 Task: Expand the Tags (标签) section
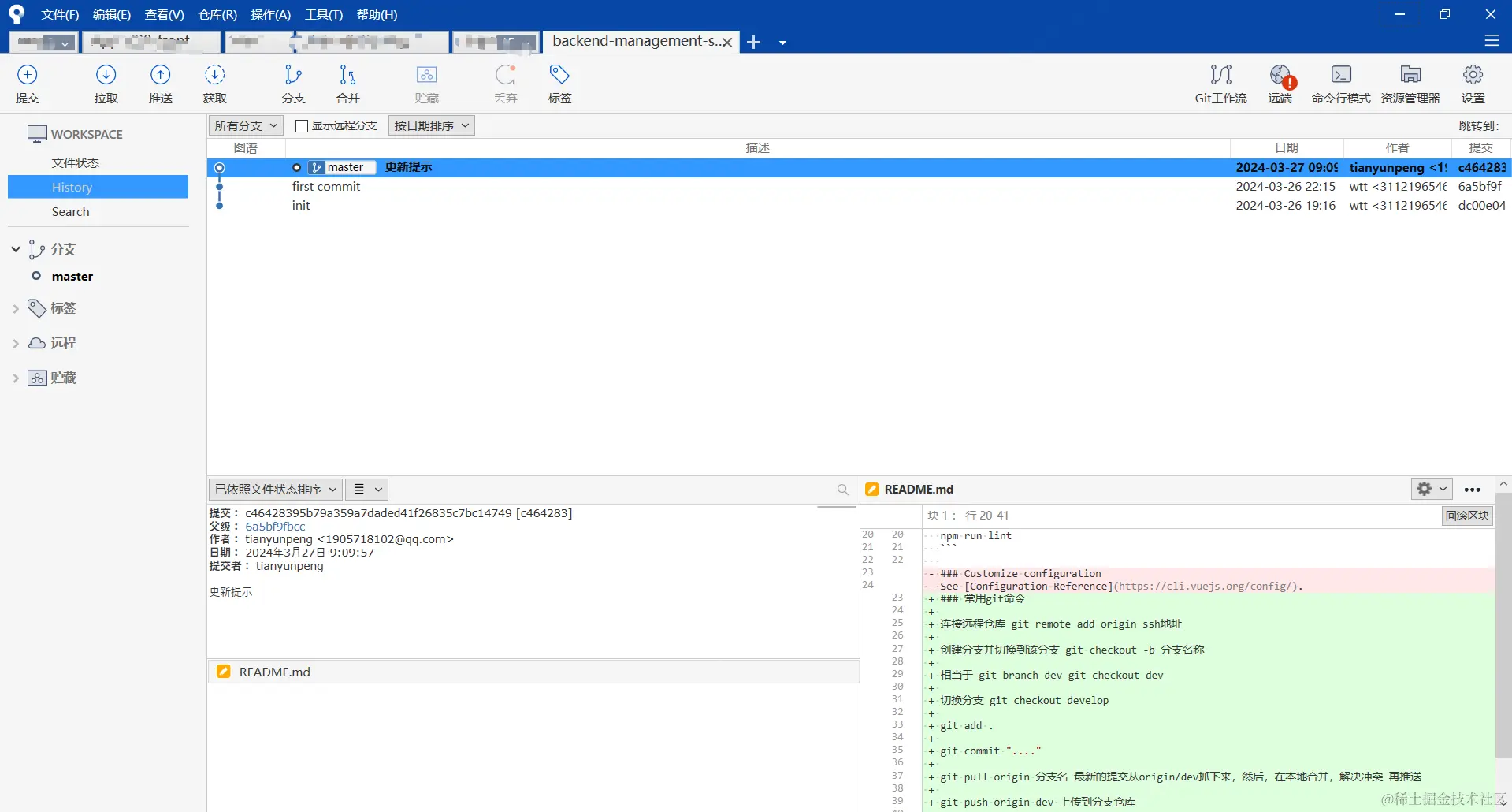[x=16, y=308]
